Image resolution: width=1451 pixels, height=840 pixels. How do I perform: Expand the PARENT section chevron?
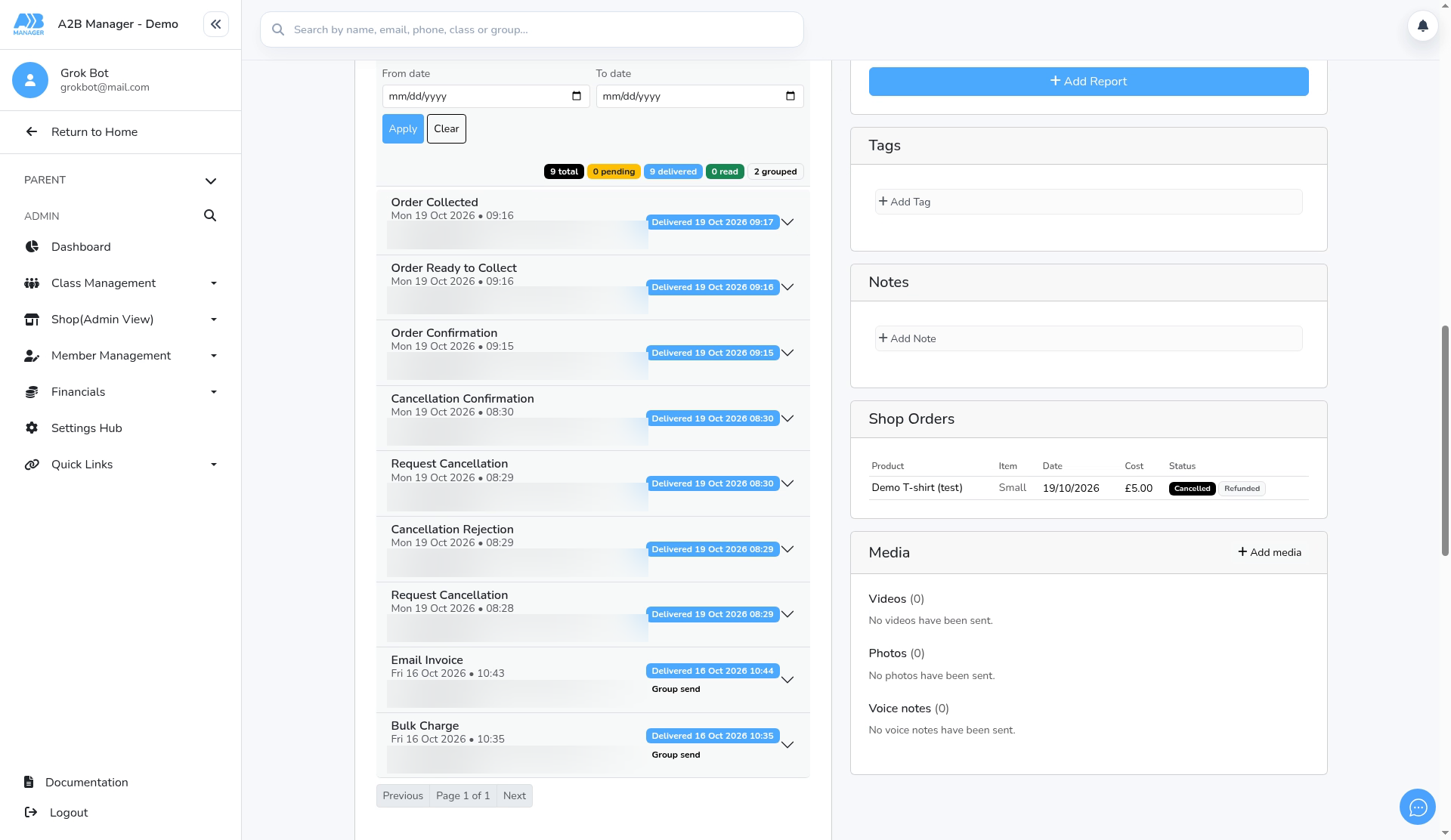pyautogui.click(x=211, y=181)
